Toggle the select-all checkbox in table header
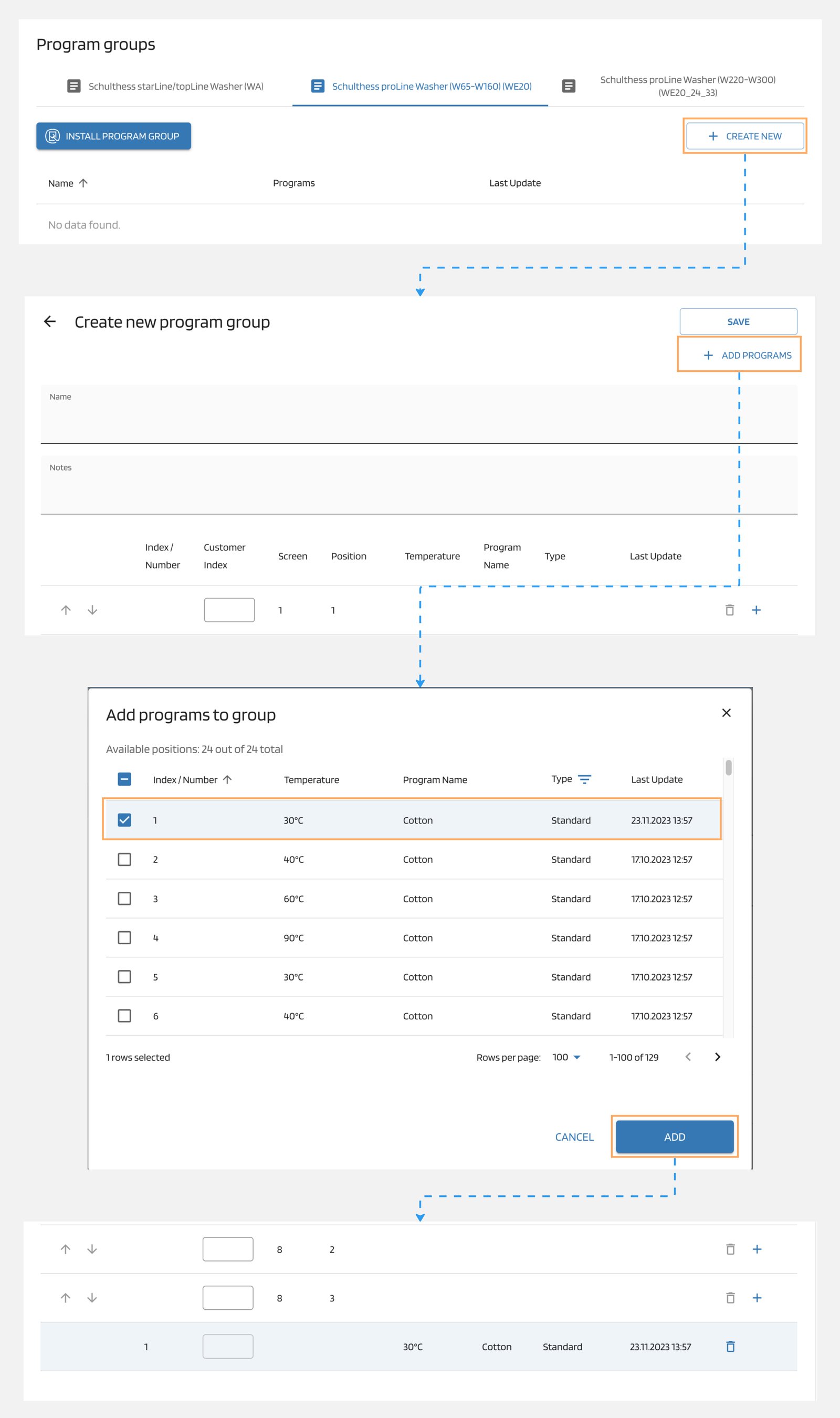840x1418 pixels. (124, 779)
